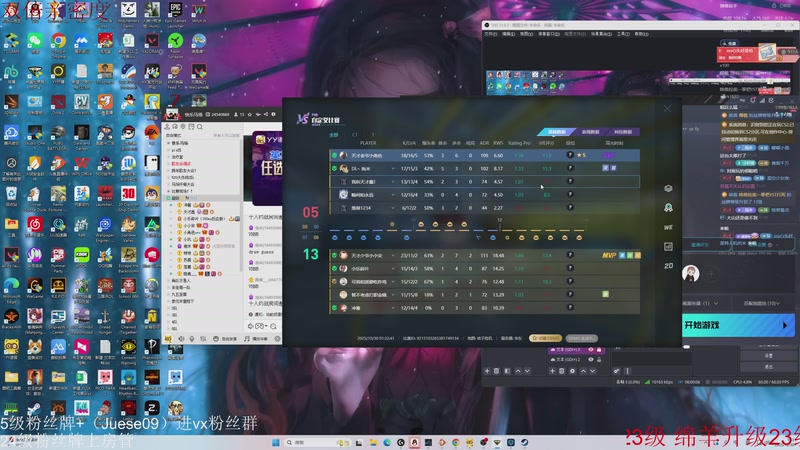Click the medal icon in scoreboard sidebar

pos(668,208)
